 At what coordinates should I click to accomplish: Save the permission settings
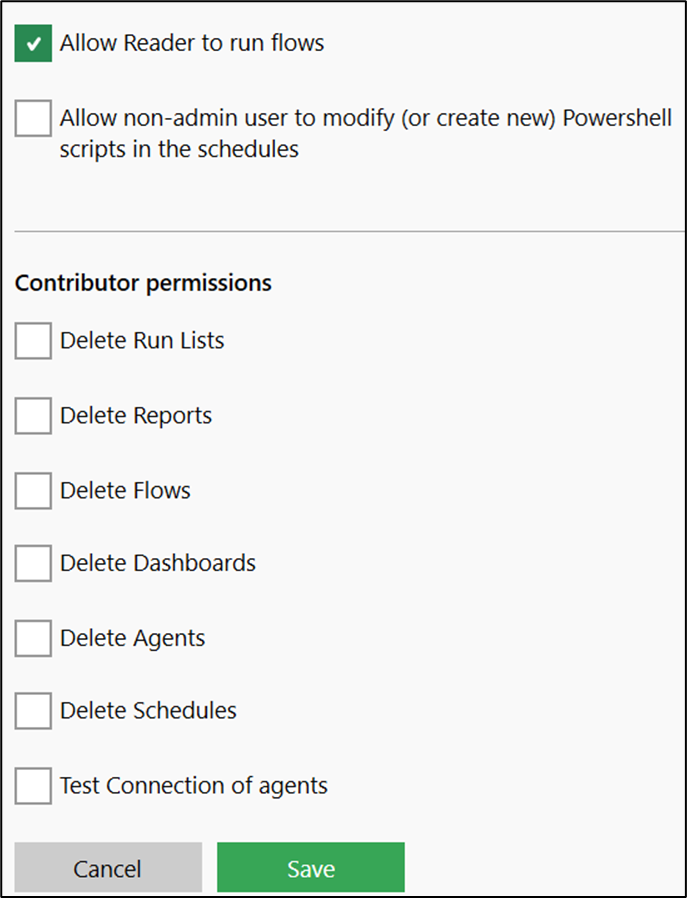click(310, 867)
